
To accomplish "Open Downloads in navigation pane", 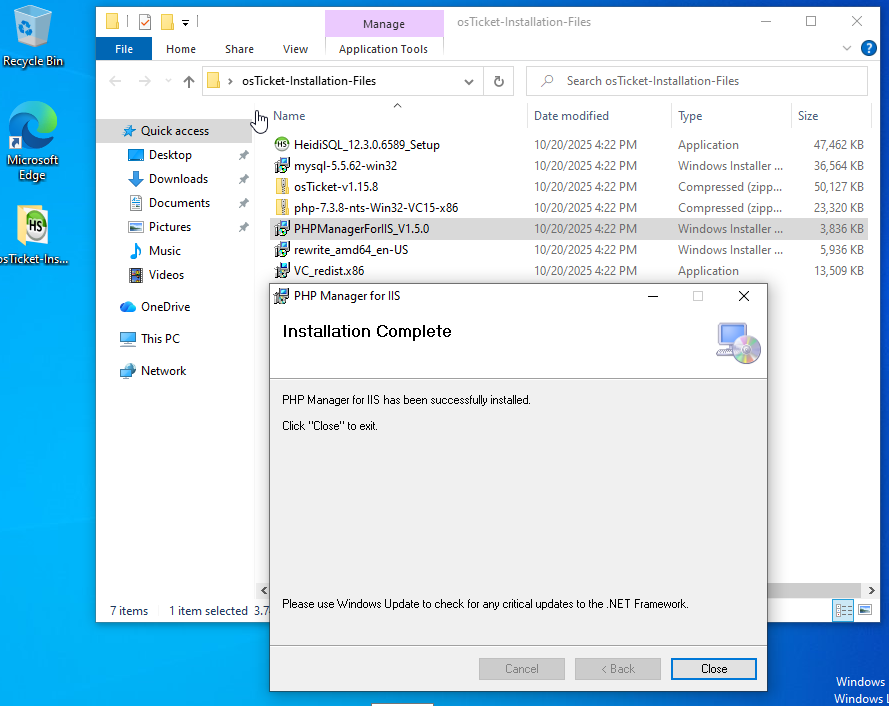I will pos(178,179).
